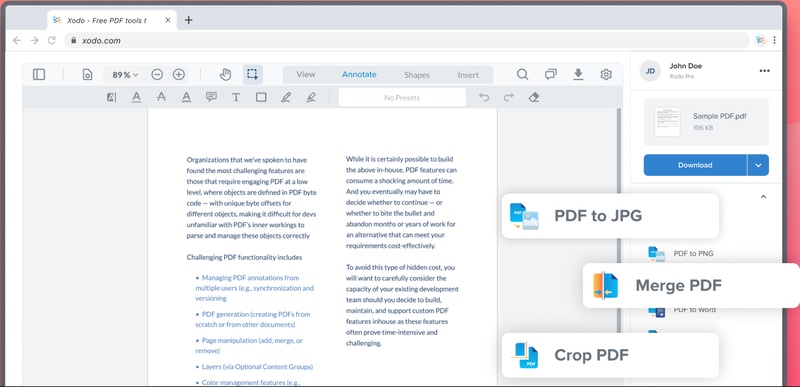Select the Sample PDF.pdf thumbnail

pos(667,122)
